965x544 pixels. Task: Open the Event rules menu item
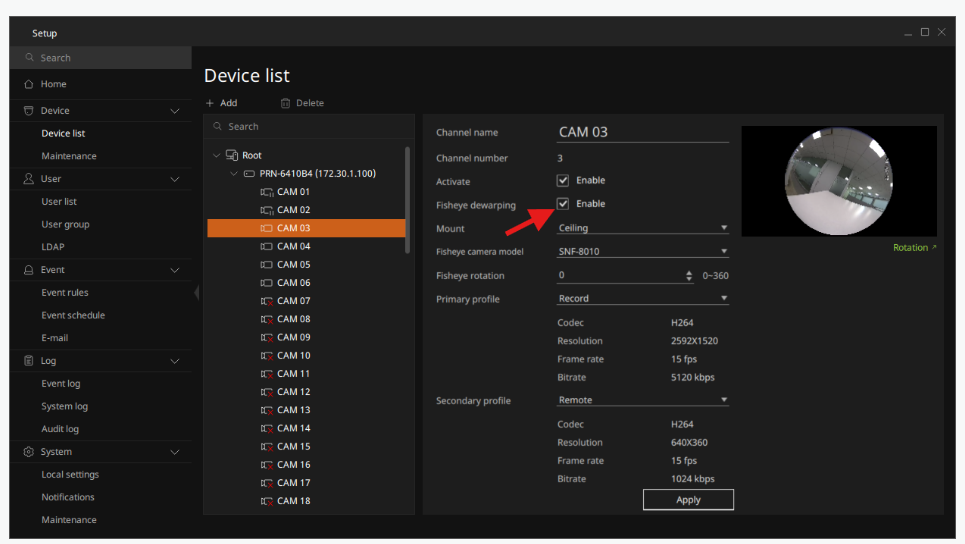[x=65, y=293]
